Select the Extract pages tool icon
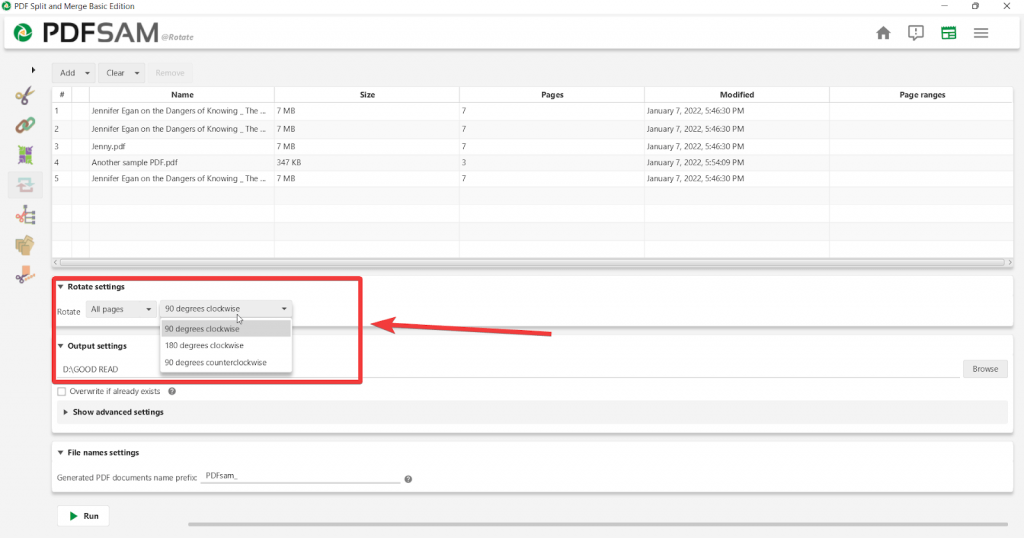Screen dimensions: 1024x538 pos(25,245)
